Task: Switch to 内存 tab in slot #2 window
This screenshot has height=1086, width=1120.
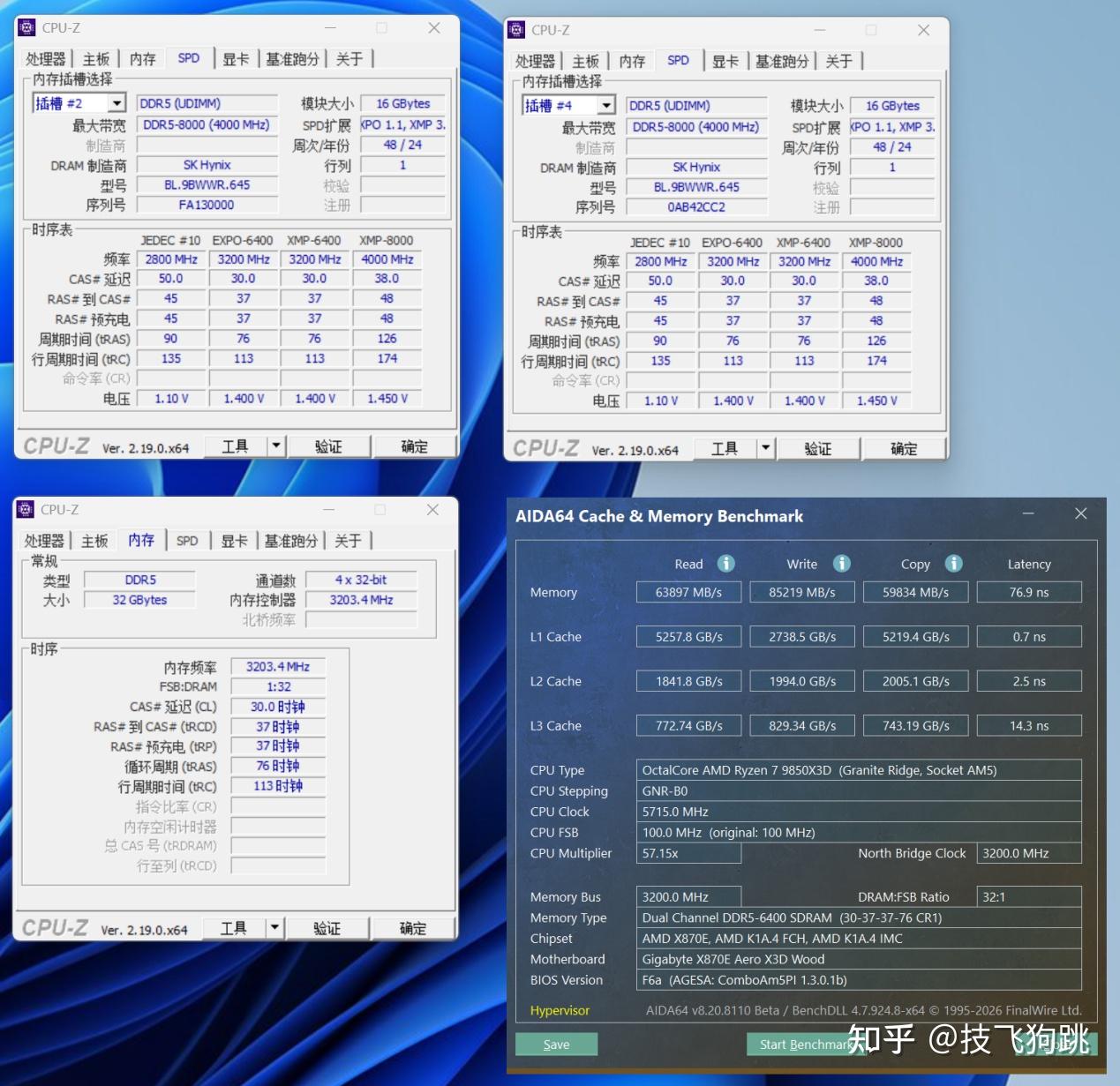Action: (x=142, y=59)
